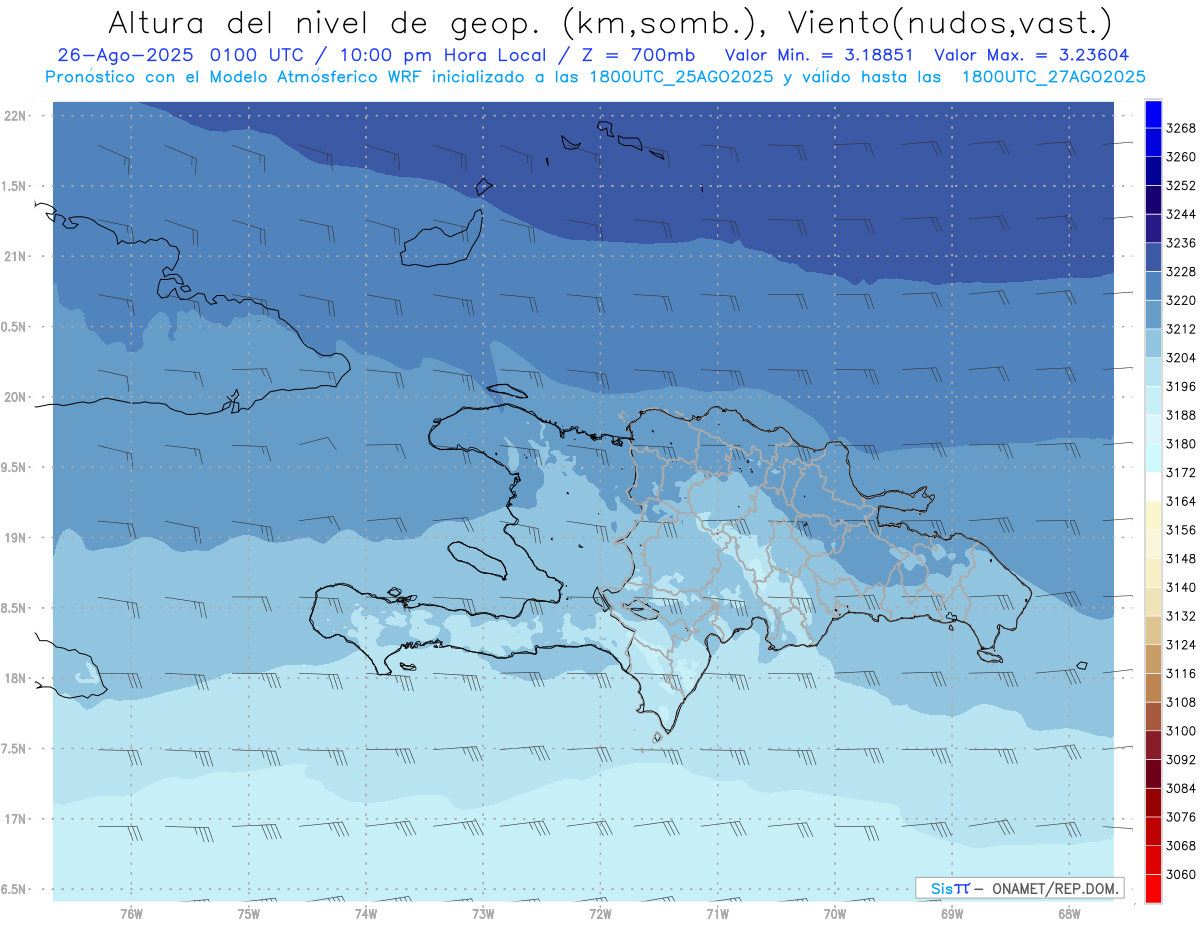Click the 3108 legend value

(1181, 702)
